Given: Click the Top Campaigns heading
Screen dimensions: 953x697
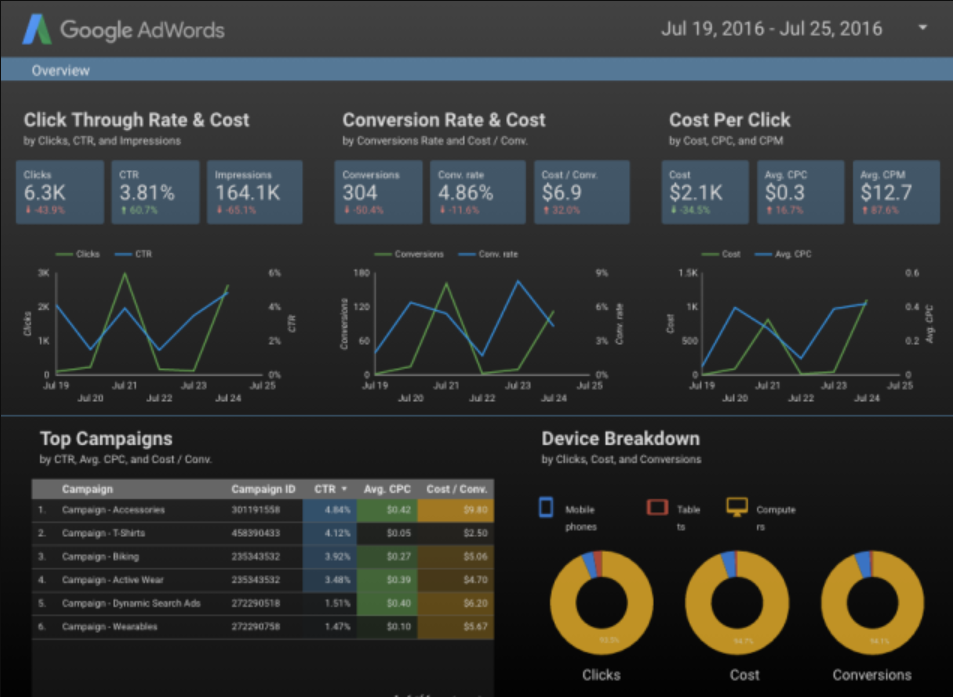Looking at the screenshot, I should click(106, 439).
